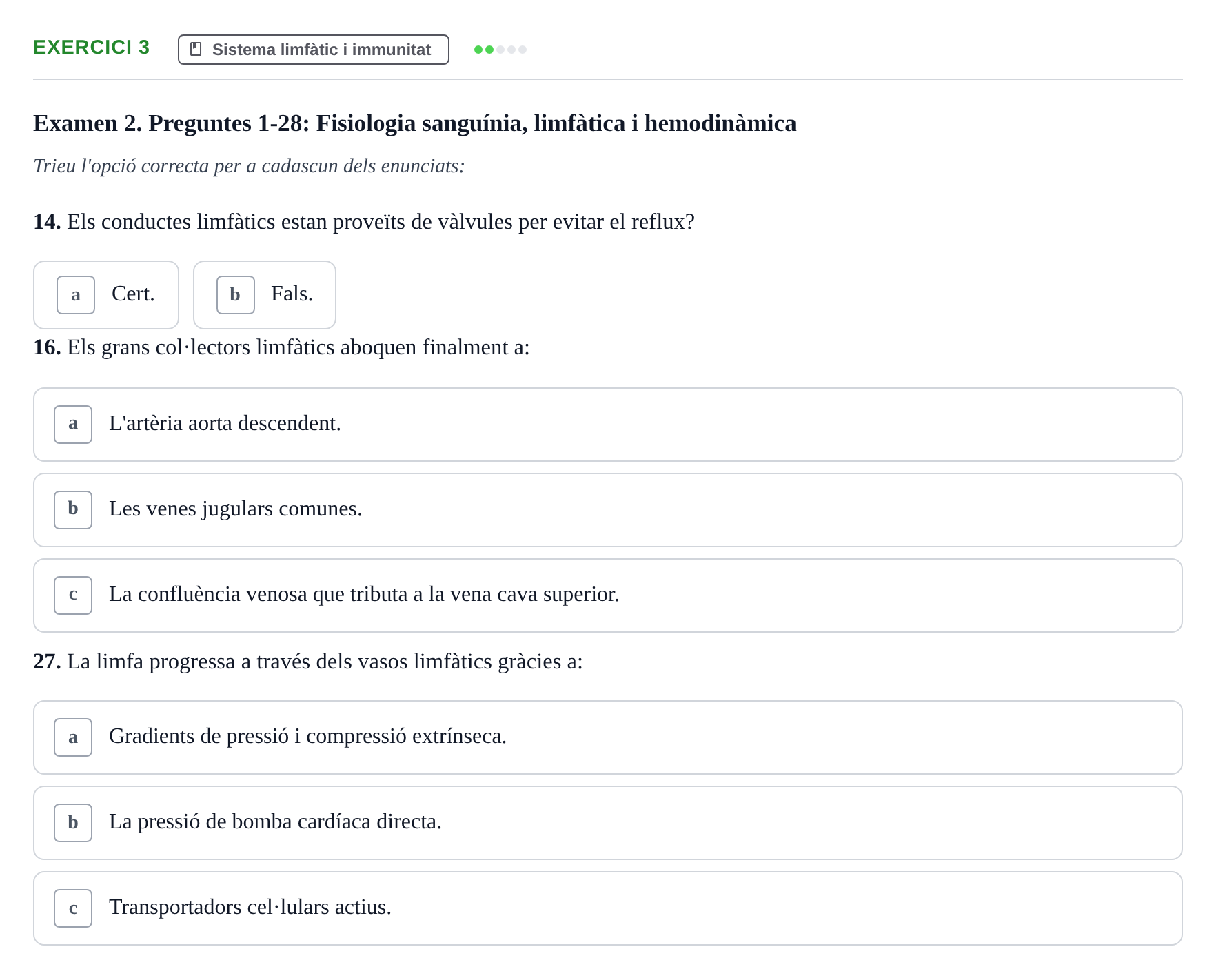Click the difficulty dots indicator

(500, 50)
